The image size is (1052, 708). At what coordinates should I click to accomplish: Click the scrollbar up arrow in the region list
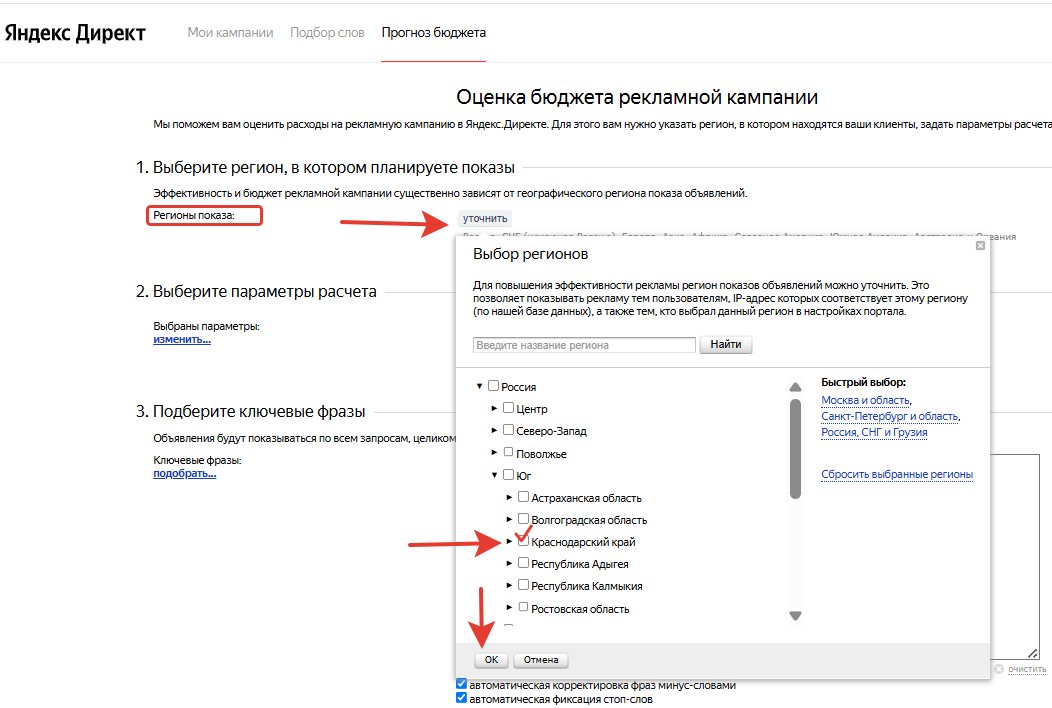coord(795,387)
